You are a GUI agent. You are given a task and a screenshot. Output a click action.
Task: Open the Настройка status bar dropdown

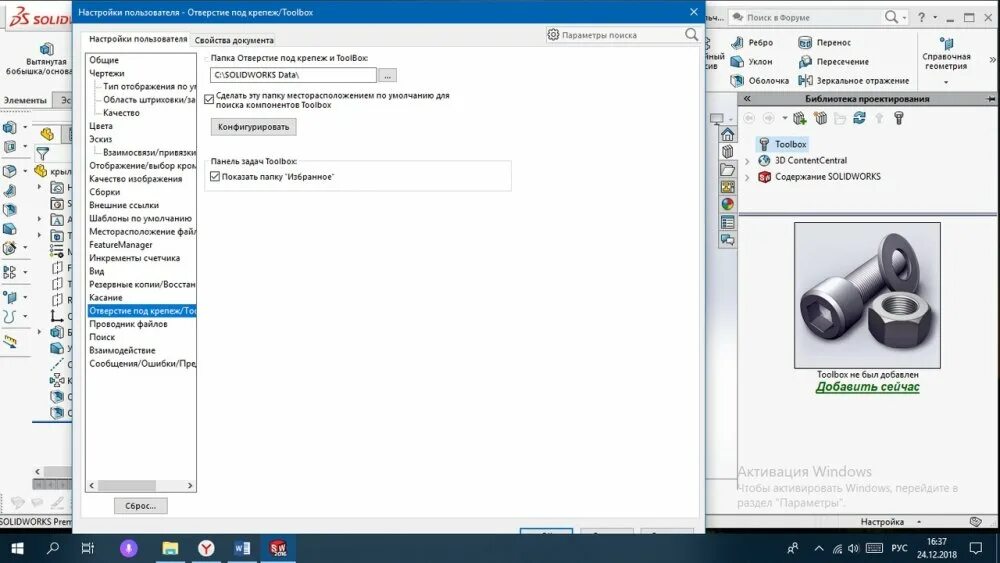(x=919, y=522)
